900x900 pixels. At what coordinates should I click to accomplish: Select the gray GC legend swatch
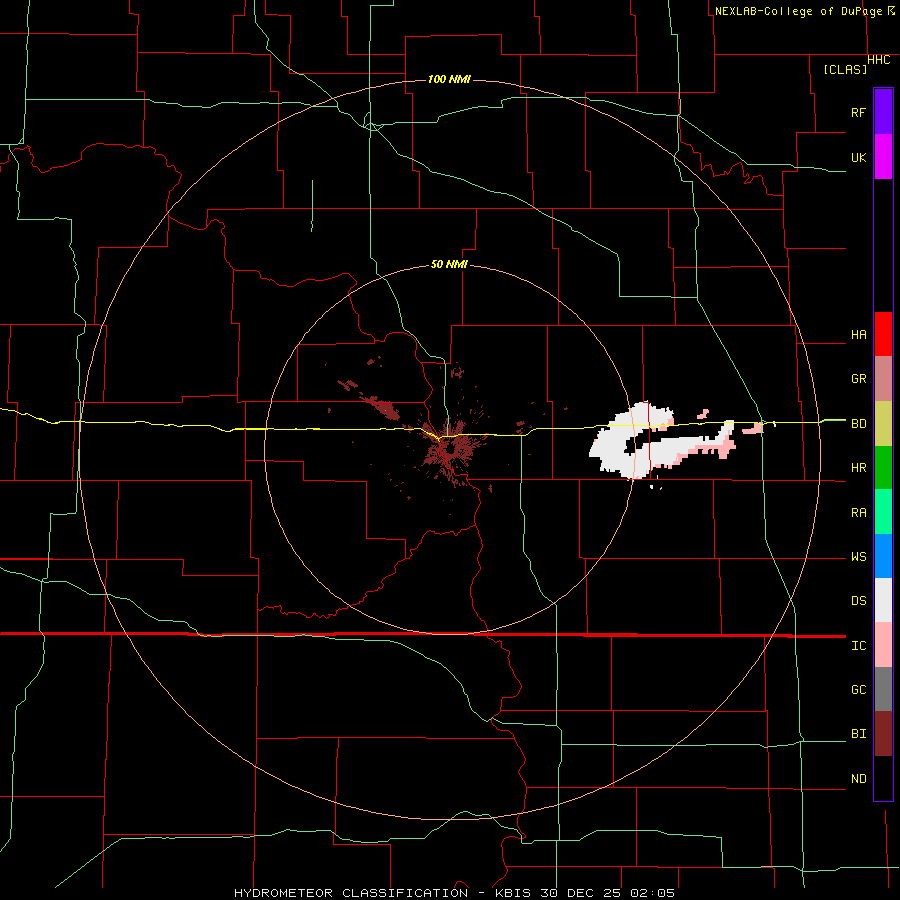883,689
